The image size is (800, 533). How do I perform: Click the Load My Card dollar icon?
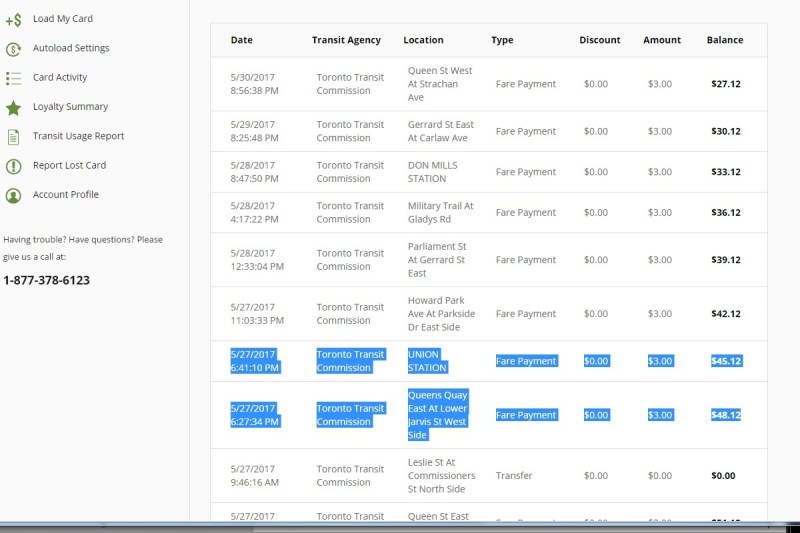[x=13, y=19]
